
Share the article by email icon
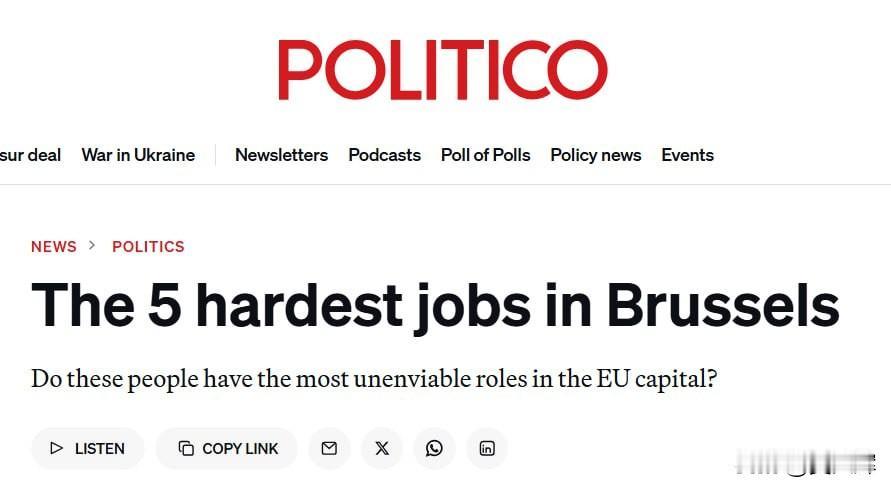[x=329, y=449]
